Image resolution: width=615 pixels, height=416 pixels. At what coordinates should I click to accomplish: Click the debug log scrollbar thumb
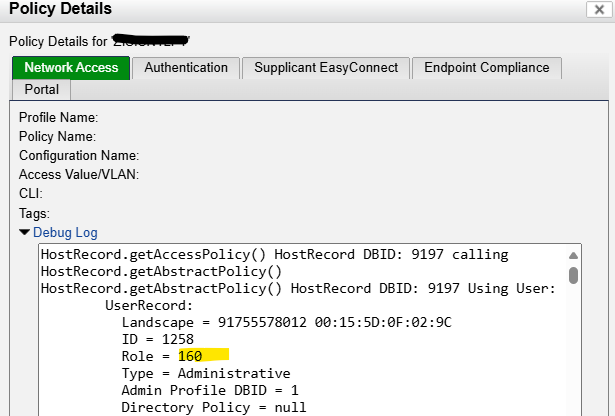click(x=573, y=275)
